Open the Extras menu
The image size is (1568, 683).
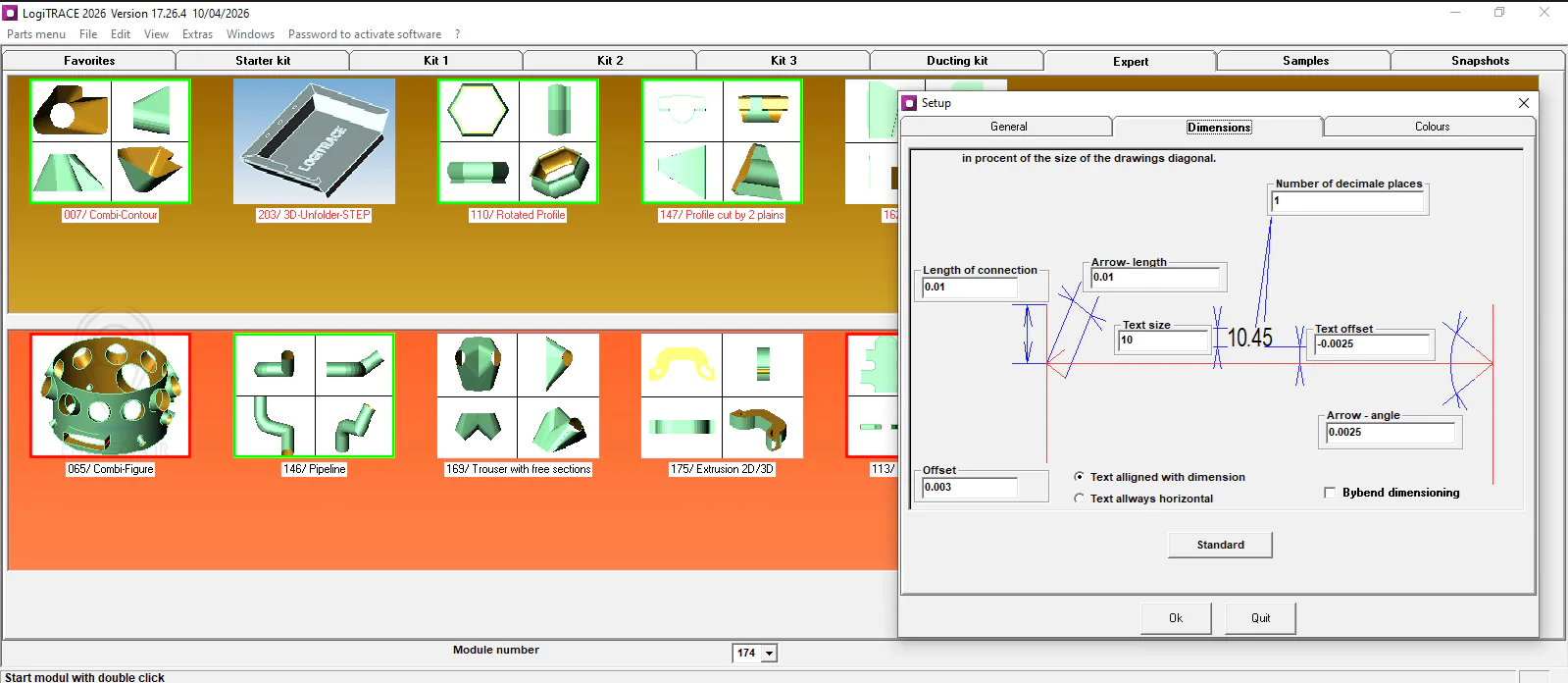[197, 34]
